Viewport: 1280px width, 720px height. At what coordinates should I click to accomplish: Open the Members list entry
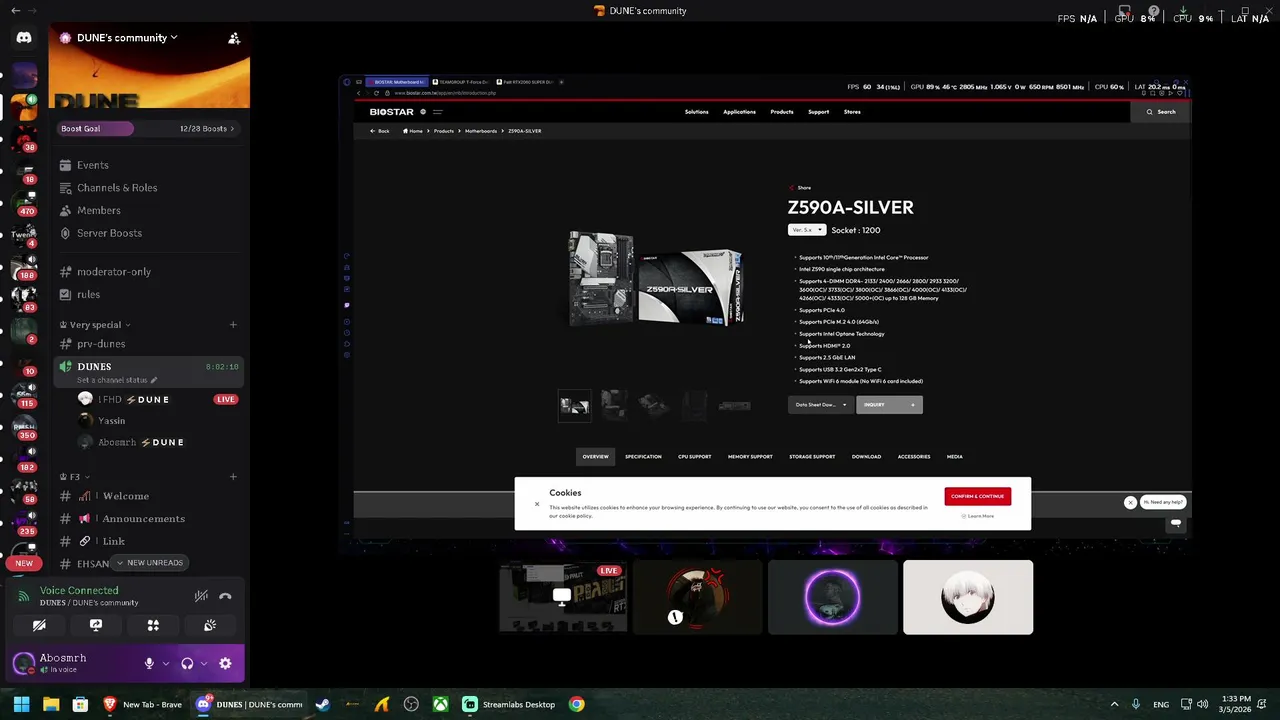[148, 210]
